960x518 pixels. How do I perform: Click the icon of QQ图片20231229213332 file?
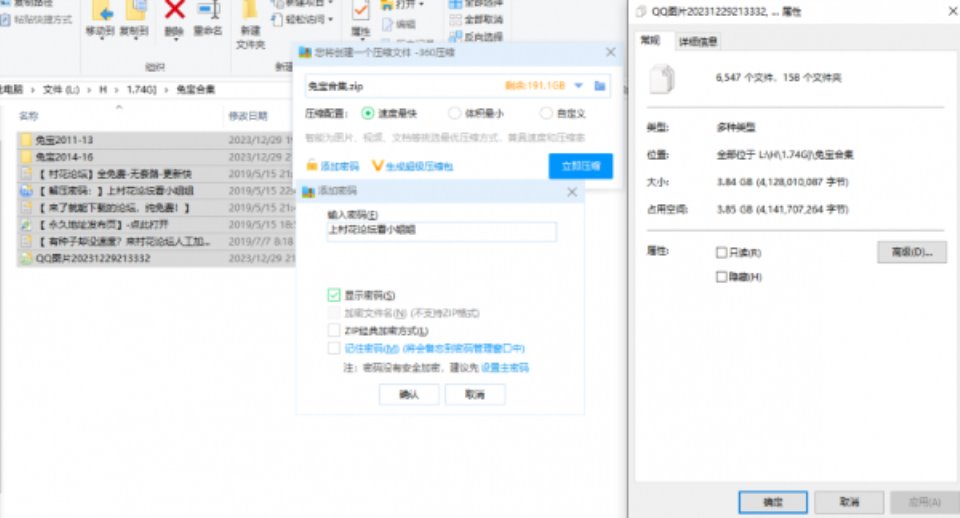coord(26,258)
